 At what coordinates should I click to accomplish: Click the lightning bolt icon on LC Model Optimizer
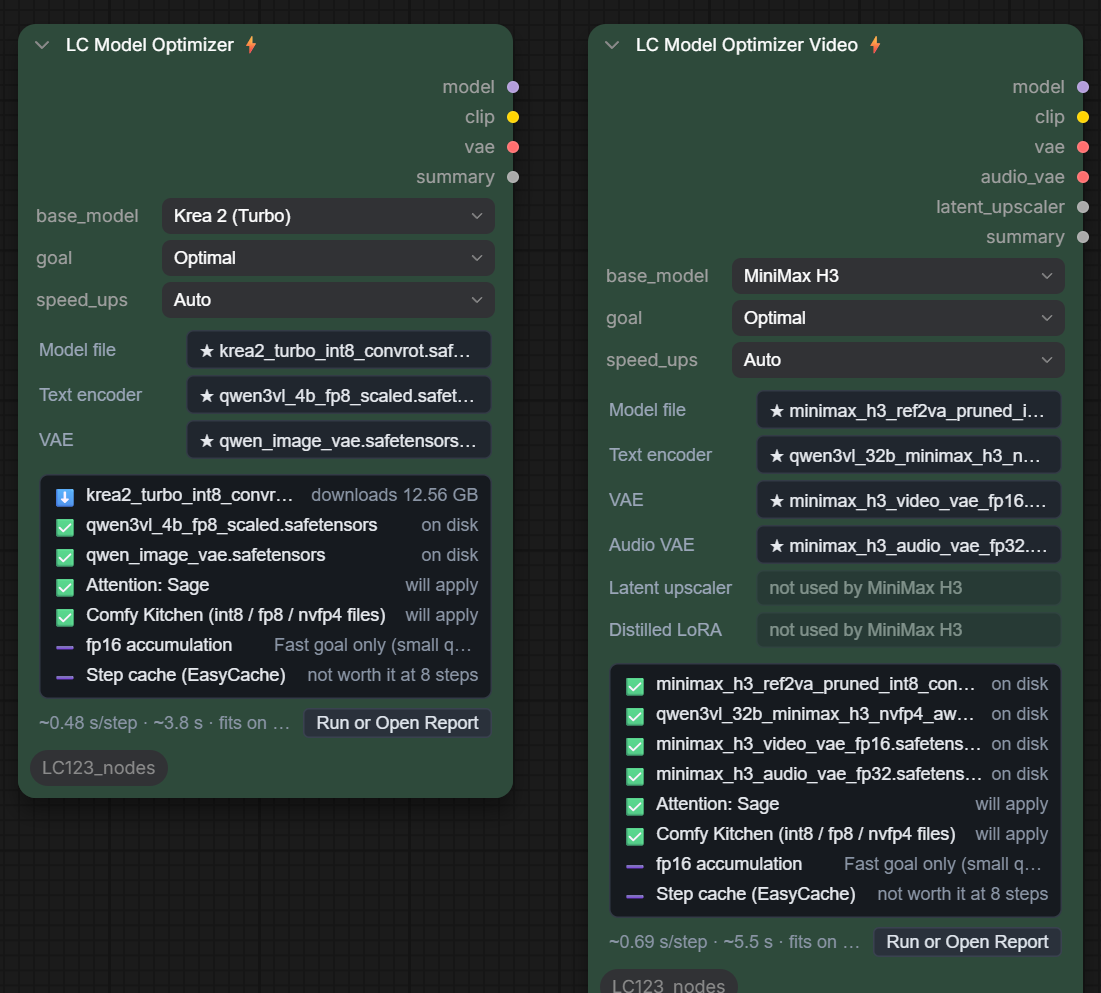coord(251,45)
